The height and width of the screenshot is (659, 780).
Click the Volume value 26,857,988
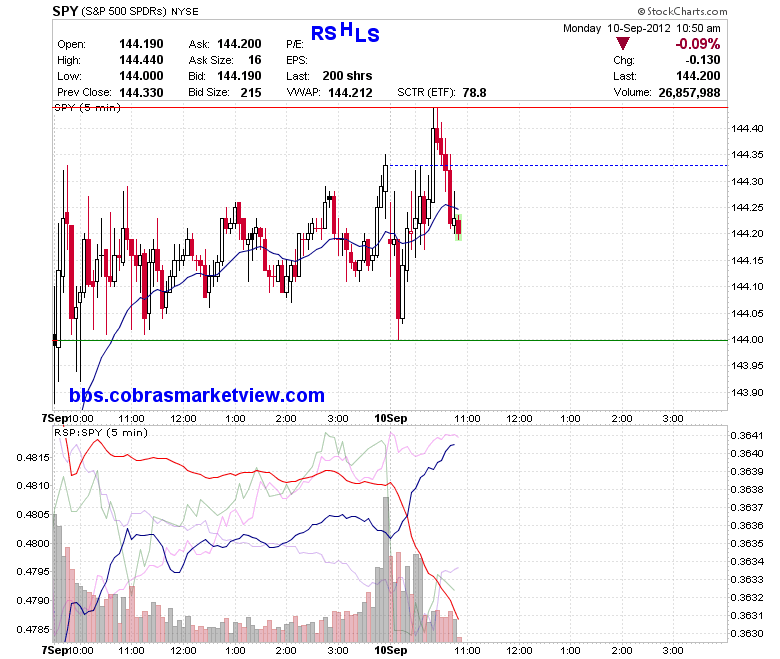coord(689,92)
